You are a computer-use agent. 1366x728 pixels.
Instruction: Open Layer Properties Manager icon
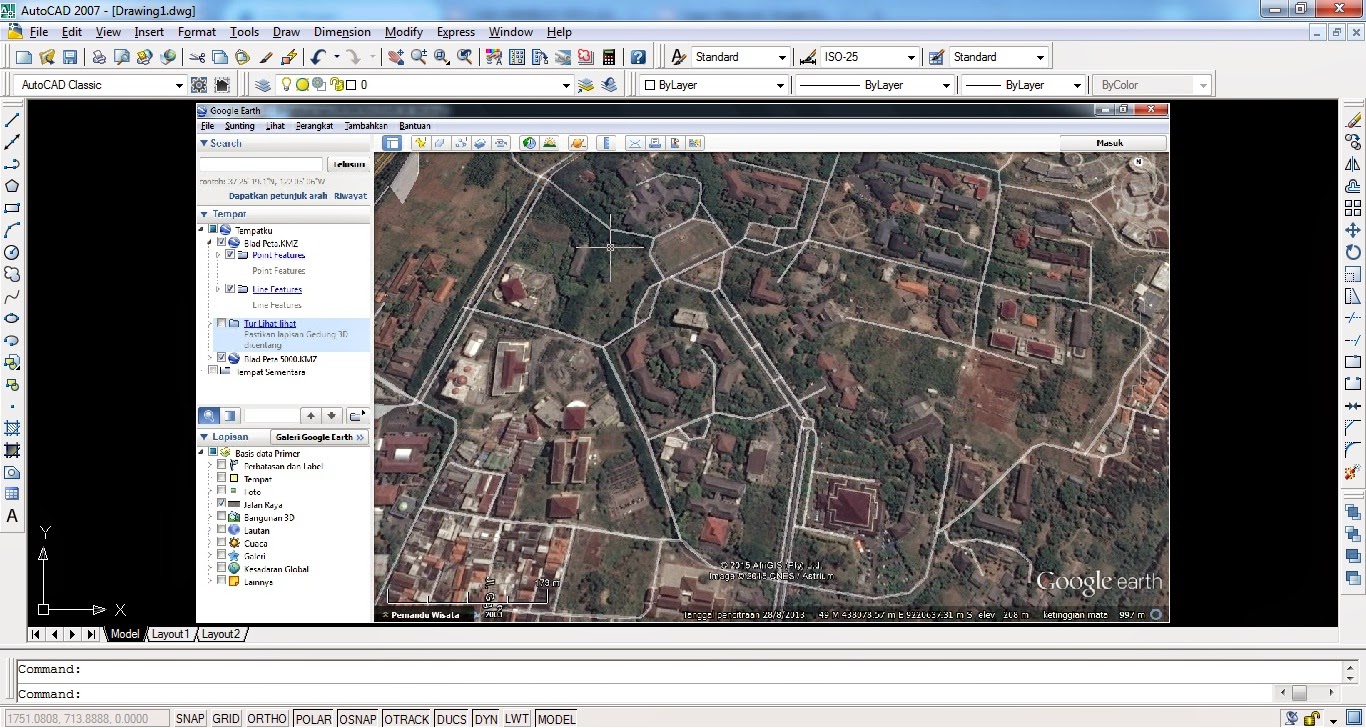click(x=262, y=85)
